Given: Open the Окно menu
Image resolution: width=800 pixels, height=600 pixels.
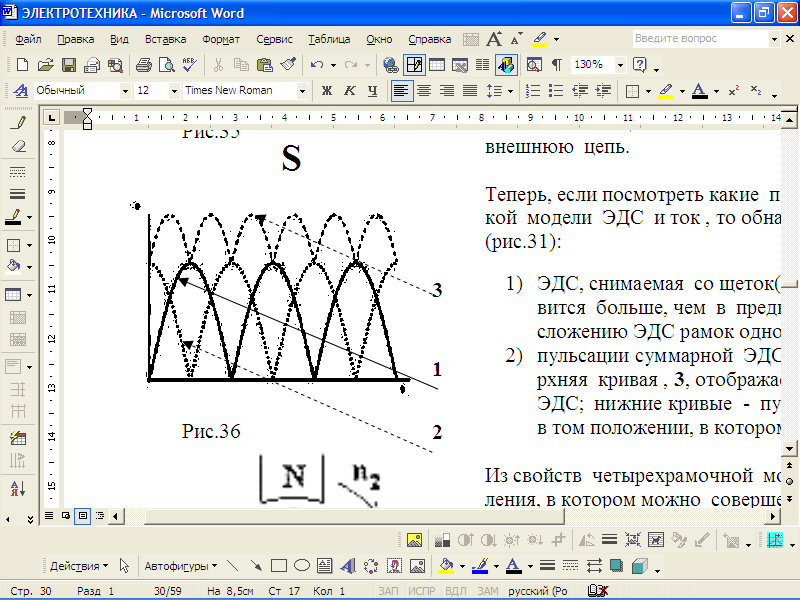Looking at the screenshot, I should point(379,39).
